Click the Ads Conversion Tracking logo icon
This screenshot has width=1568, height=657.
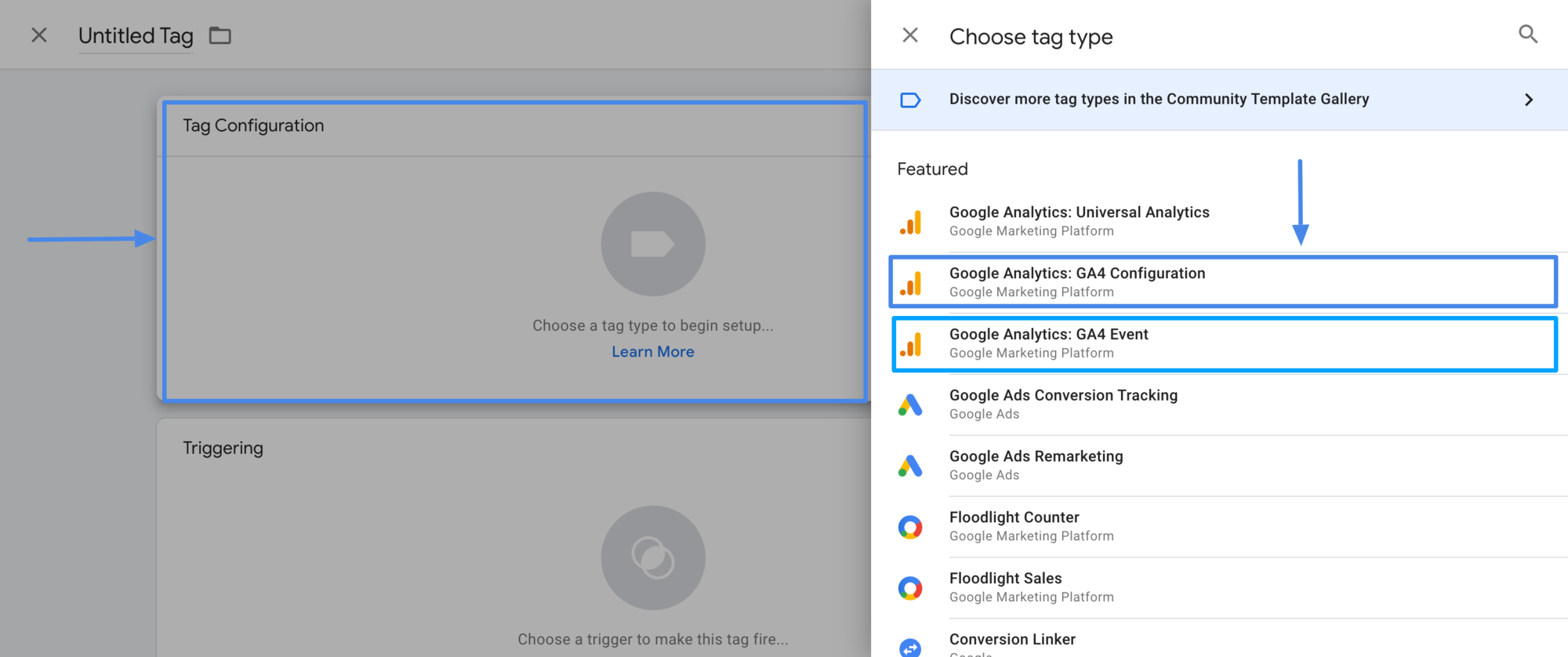coord(910,405)
